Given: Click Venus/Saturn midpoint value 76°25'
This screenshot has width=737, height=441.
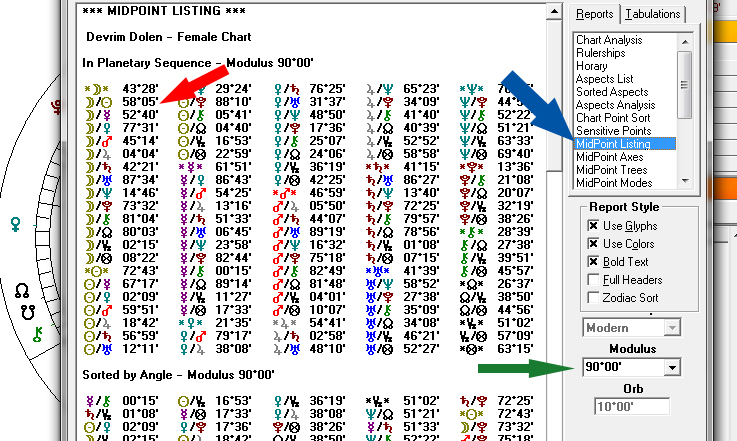Looking at the screenshot, I should click(328, 88).
